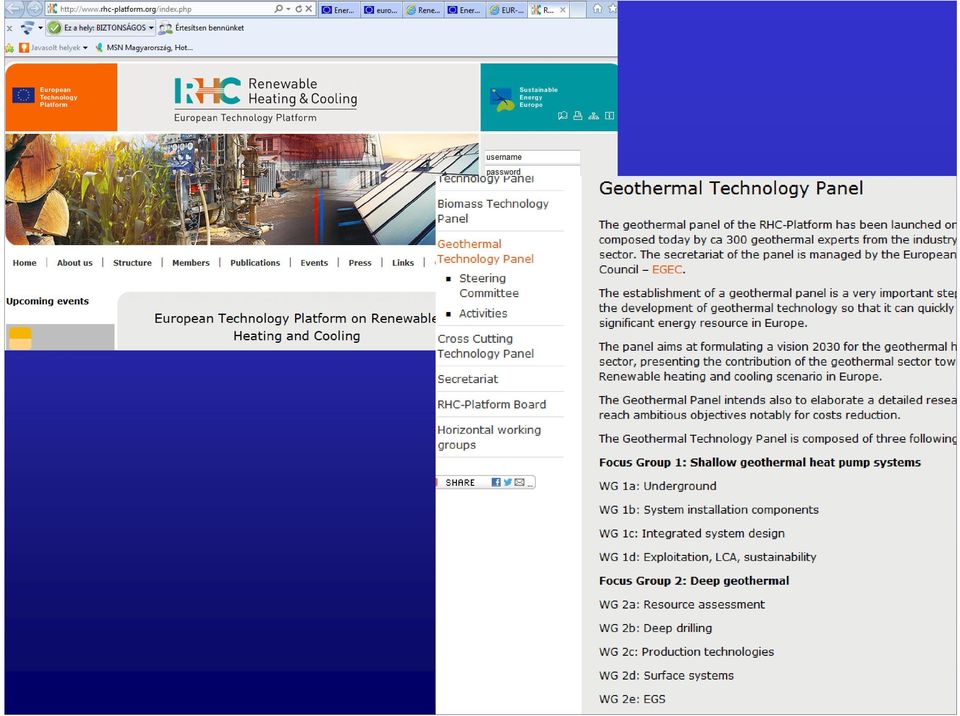Image resolution: width=960 pixels, height=716 pixels.
Task: Open the RHC-Platform Board link
Action: [x=492, y=405]
